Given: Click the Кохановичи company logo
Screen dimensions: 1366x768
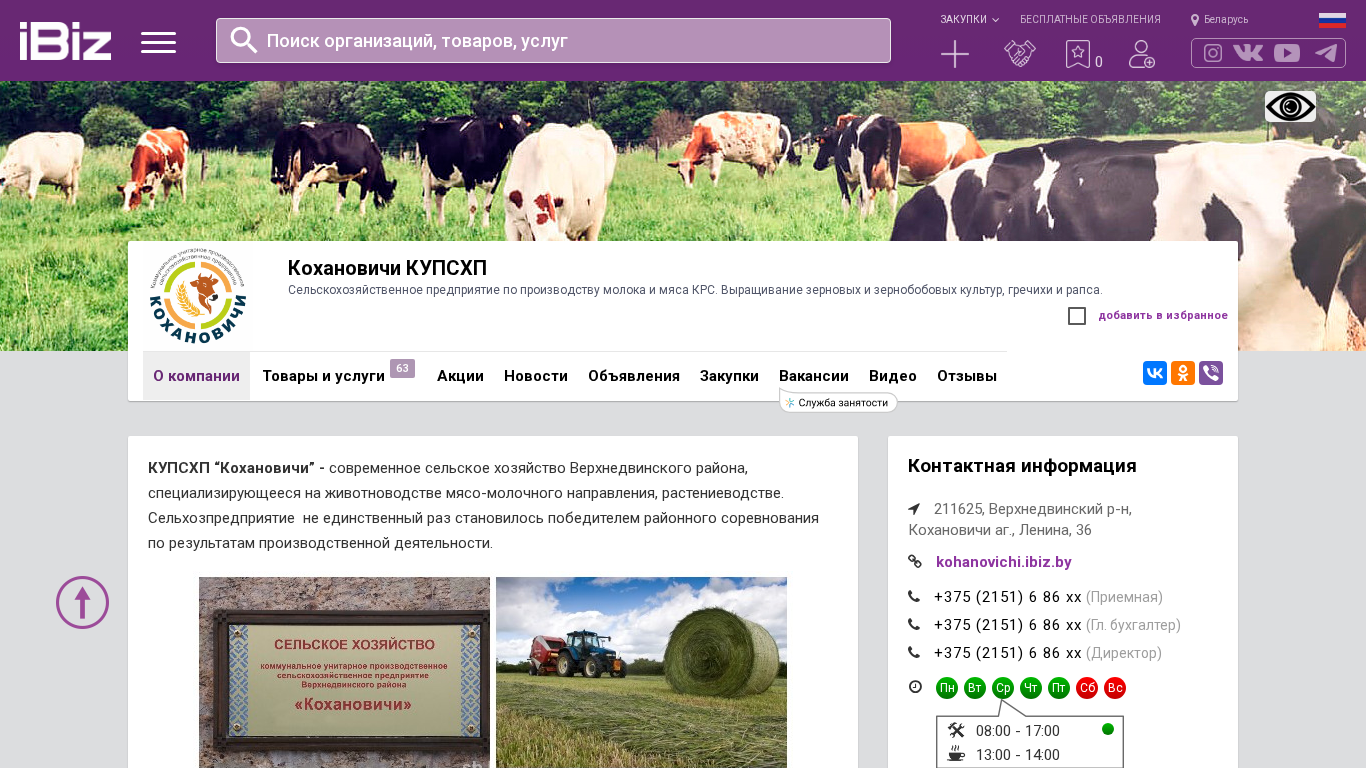Looking at the screenshot, I should pyautogui.click(x=197, y=297).
